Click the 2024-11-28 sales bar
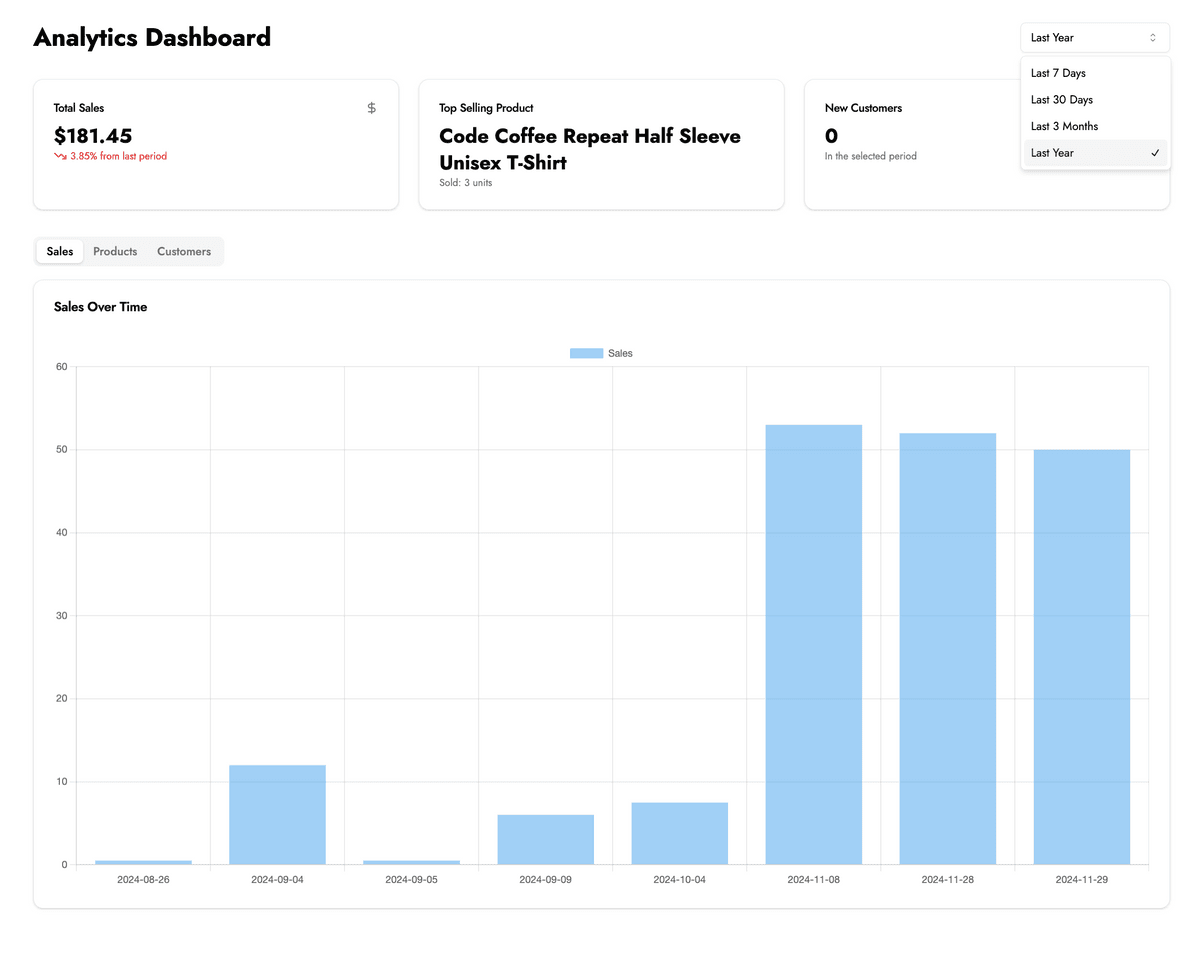Screen dimensions: 1200x966 coord(947,648)
